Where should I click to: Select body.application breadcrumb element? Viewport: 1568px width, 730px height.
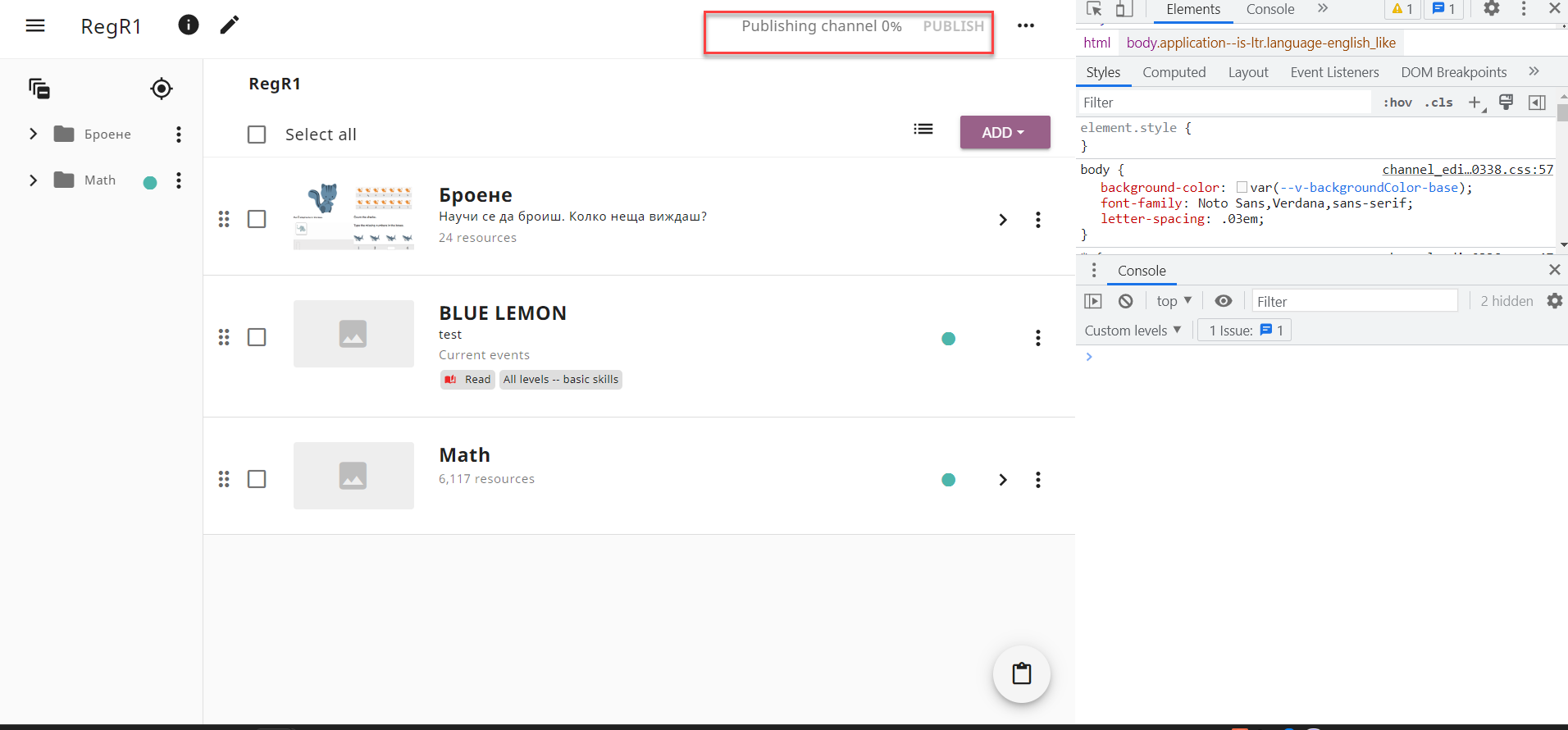[x=1260, y=43]
